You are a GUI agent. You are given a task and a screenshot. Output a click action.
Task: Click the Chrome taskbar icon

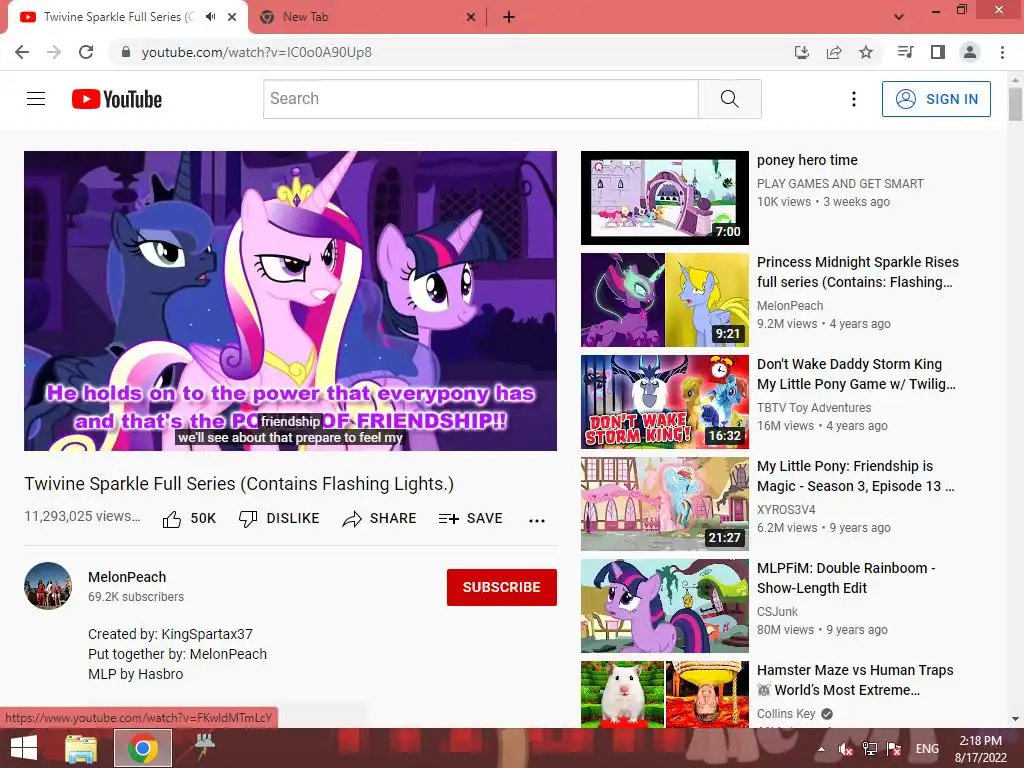point(143,748)
